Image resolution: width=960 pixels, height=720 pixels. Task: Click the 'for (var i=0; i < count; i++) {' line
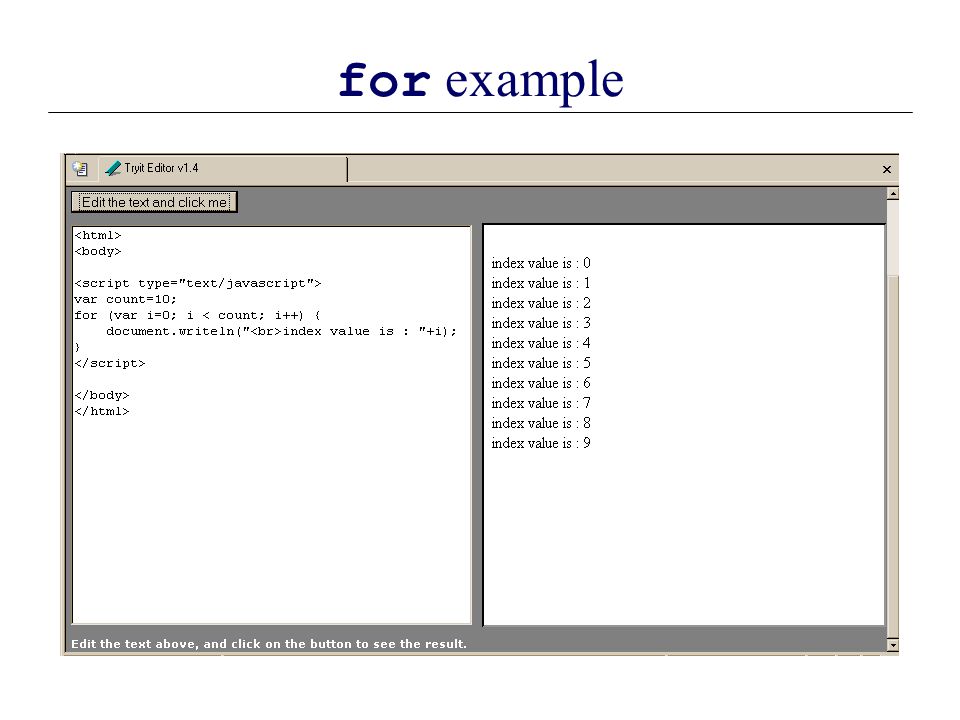point(197,315)
